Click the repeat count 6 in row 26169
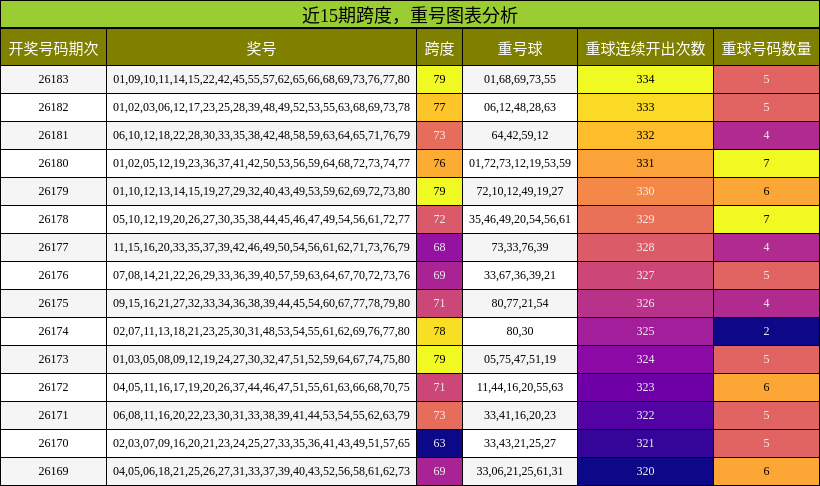 [x=767, y=471]
